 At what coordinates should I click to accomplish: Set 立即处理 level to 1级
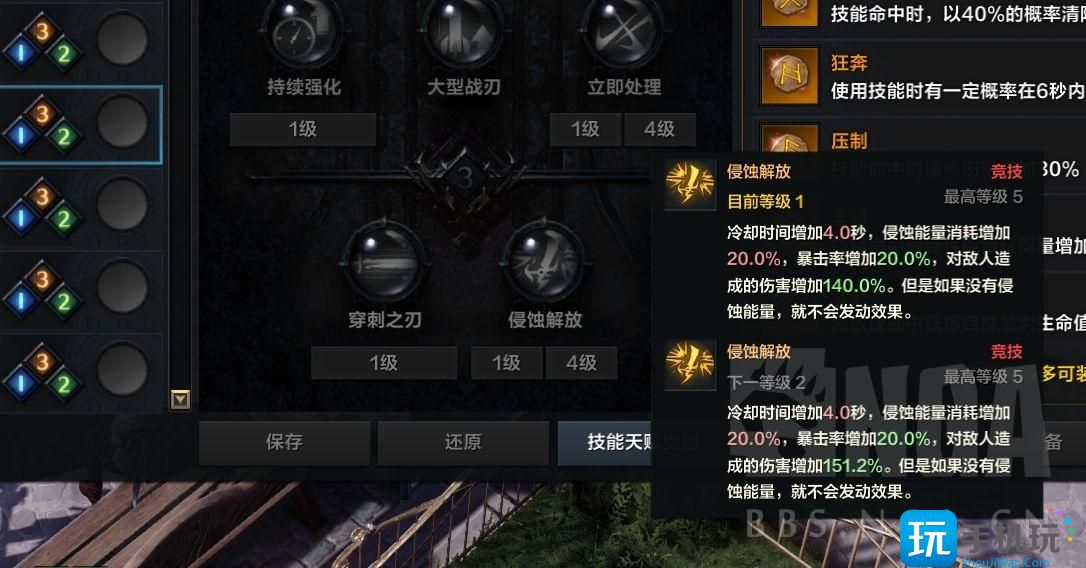pyautogui.click(x=585, y=130)
